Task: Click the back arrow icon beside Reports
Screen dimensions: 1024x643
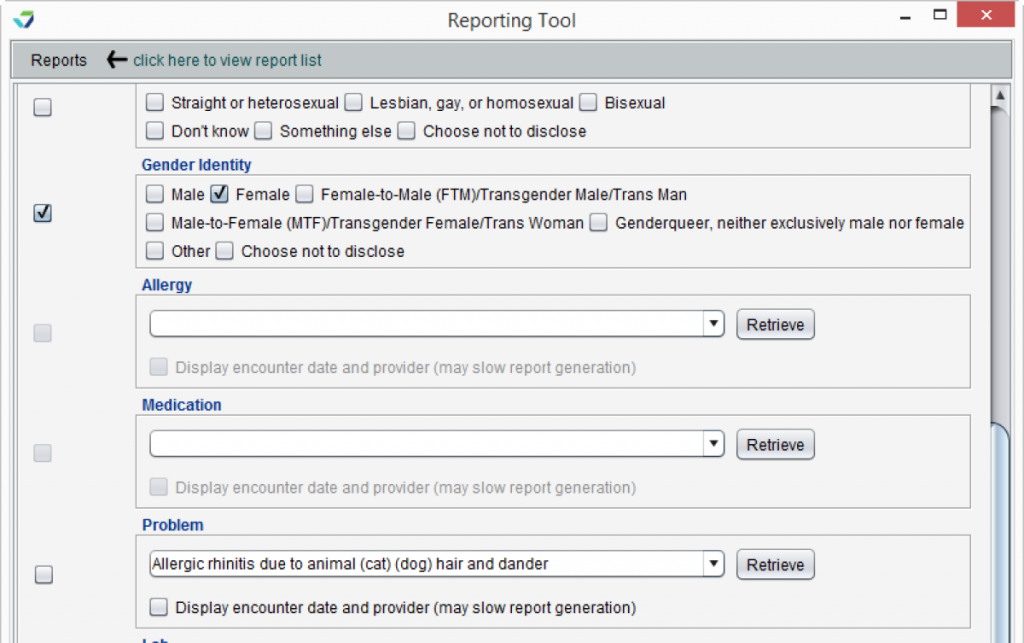Action: pyautogui.click(x=117, y=59)
